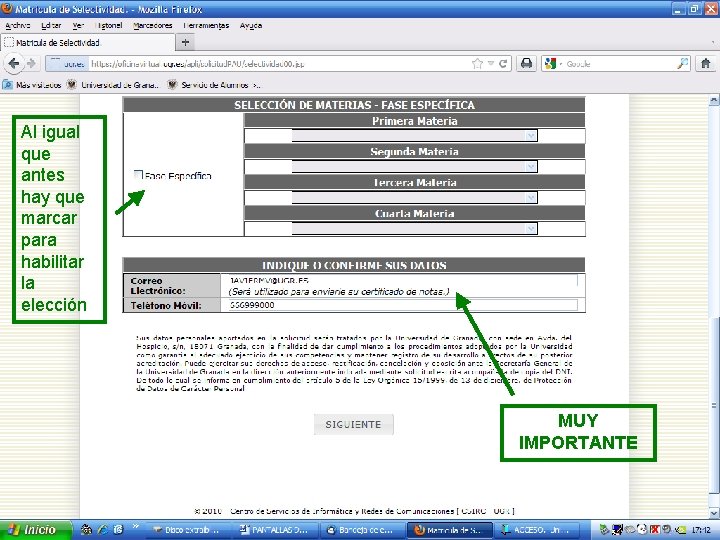Open the Windows Inicio start button

[x=36, y=530]
